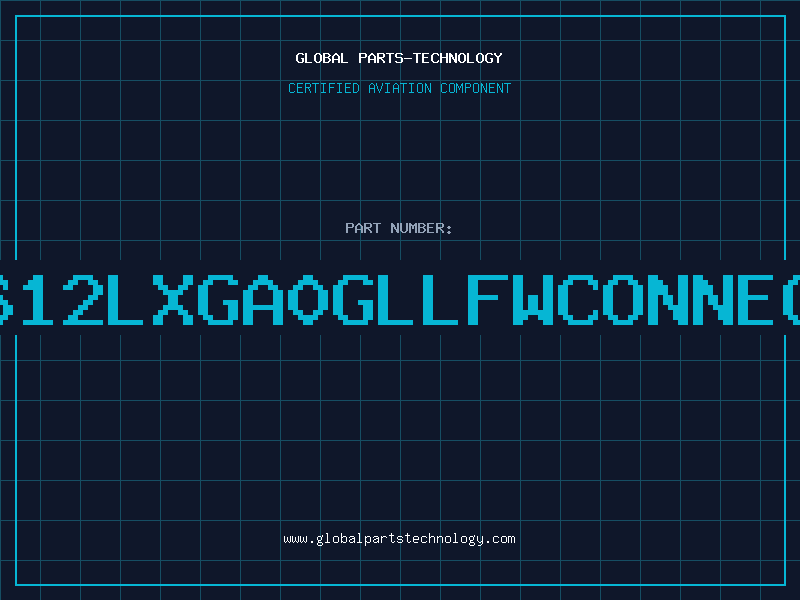This screenshot has width=800, height=600.
Task: Select the CERTIFIED AVIATION COMPONENT subtitle
Action: click(x=399, y=88)
